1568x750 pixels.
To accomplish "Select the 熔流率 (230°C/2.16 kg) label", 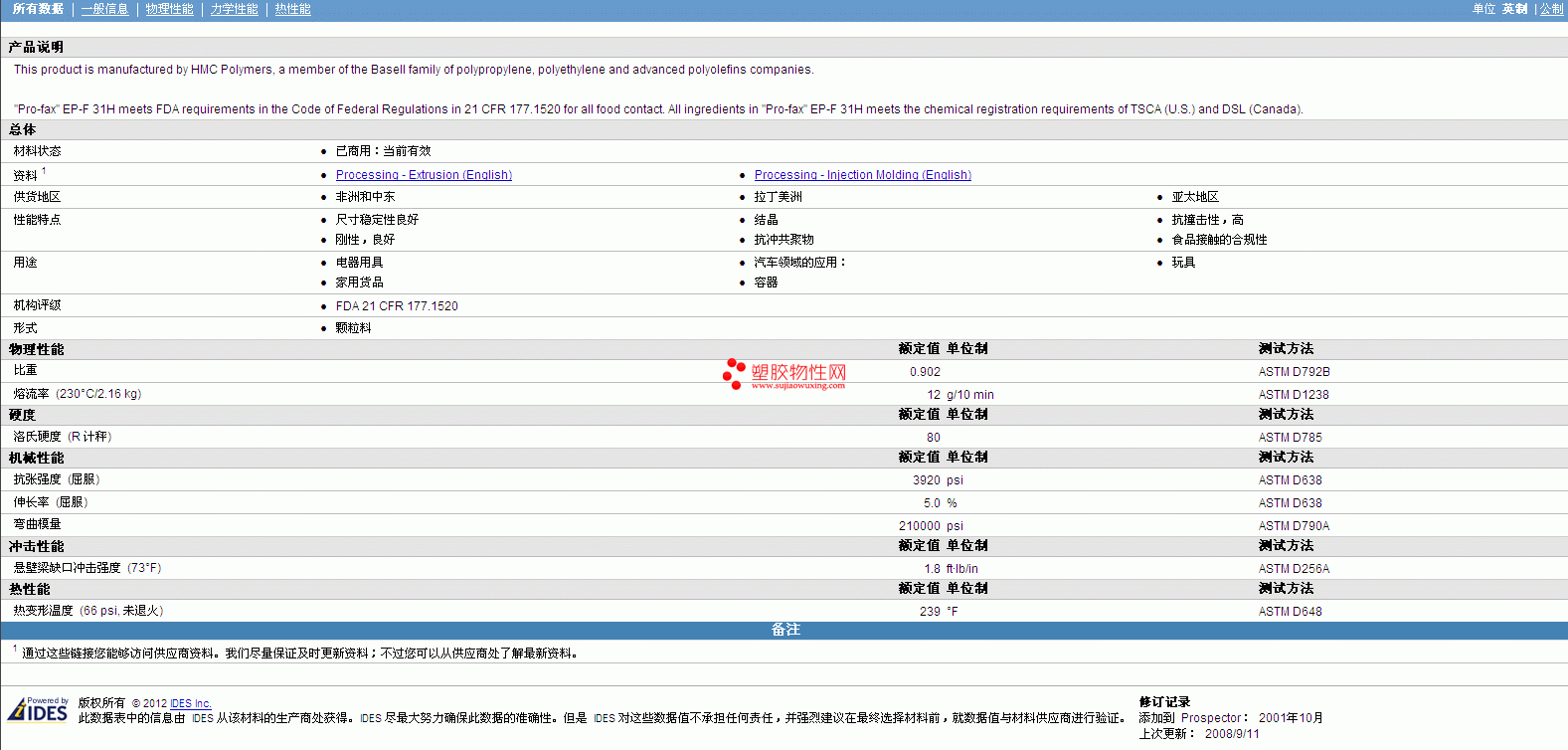I will [78, 394].
